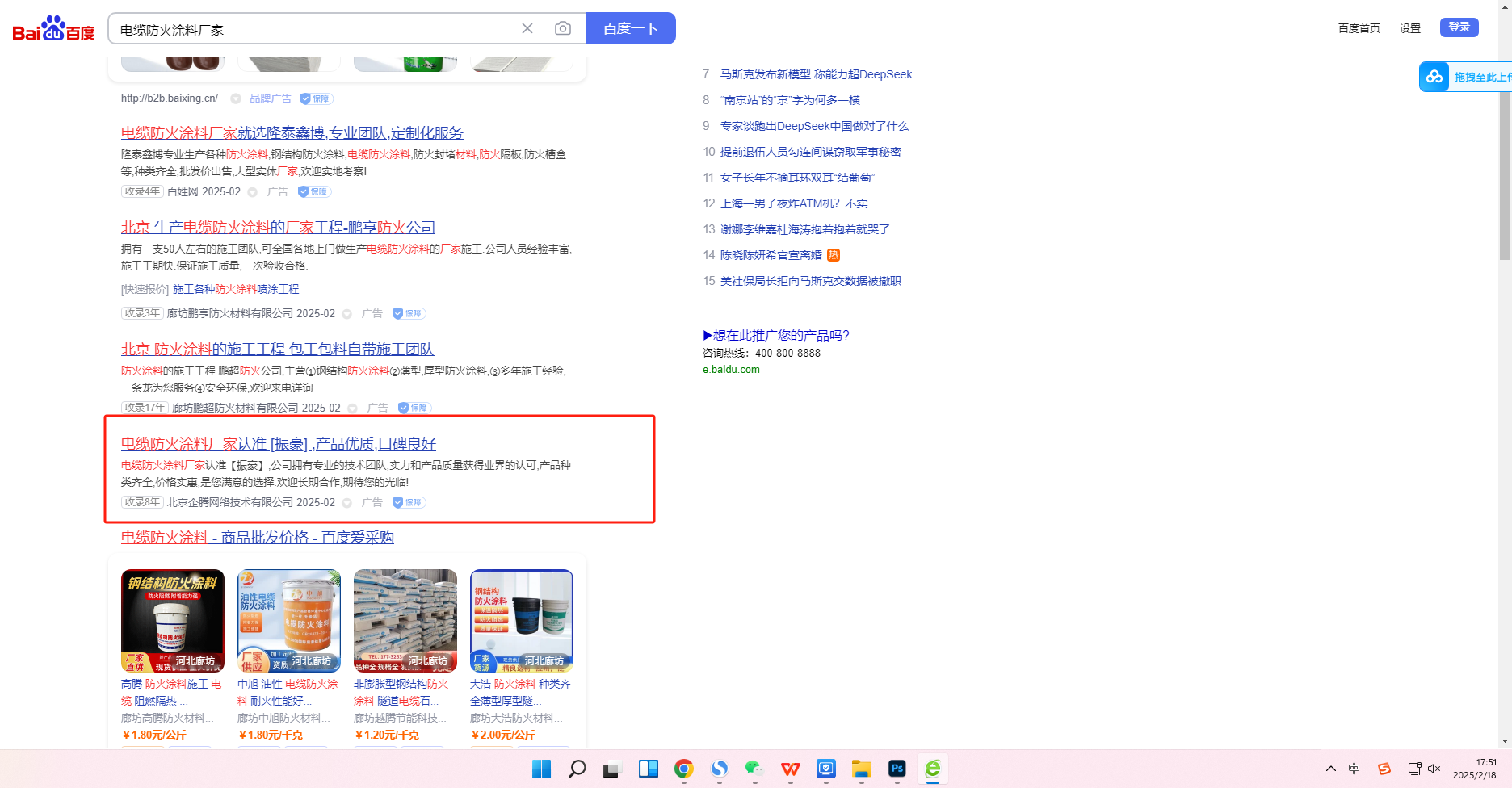
Task: Click the 保障 badge under the 振豪 ad
Action: pyautogui.click(x=409, y=502)
